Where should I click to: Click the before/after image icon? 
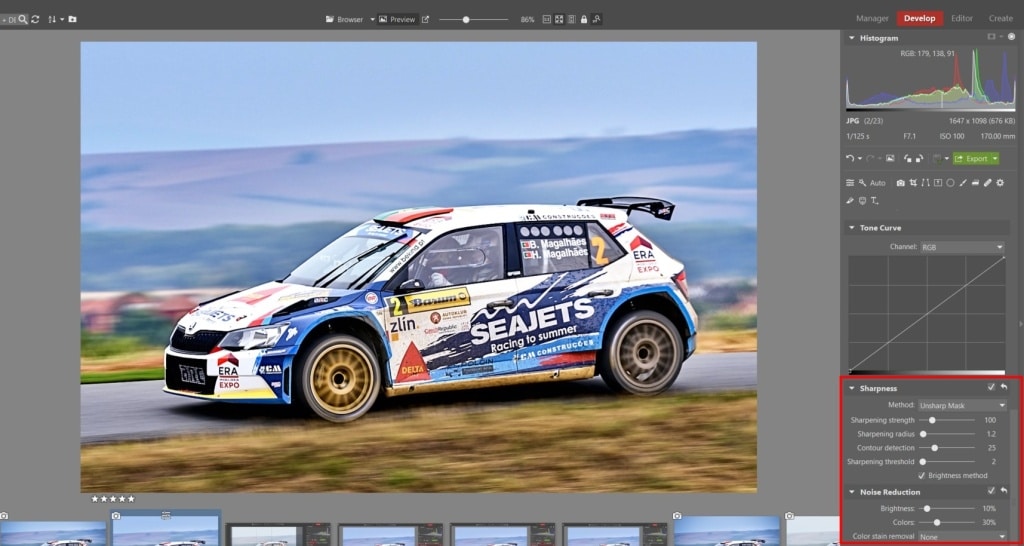pyautogui.click(x=890, y=158)
